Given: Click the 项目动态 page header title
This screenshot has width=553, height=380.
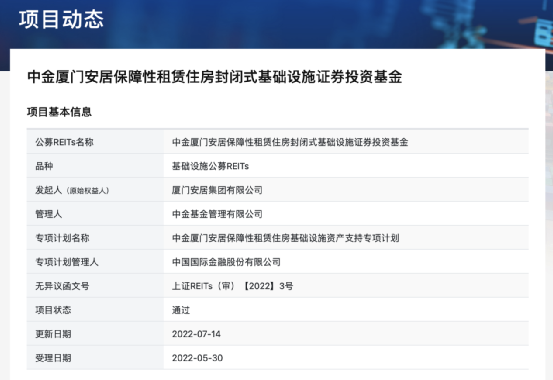Looking at the screenshot, I should point(61,19).
